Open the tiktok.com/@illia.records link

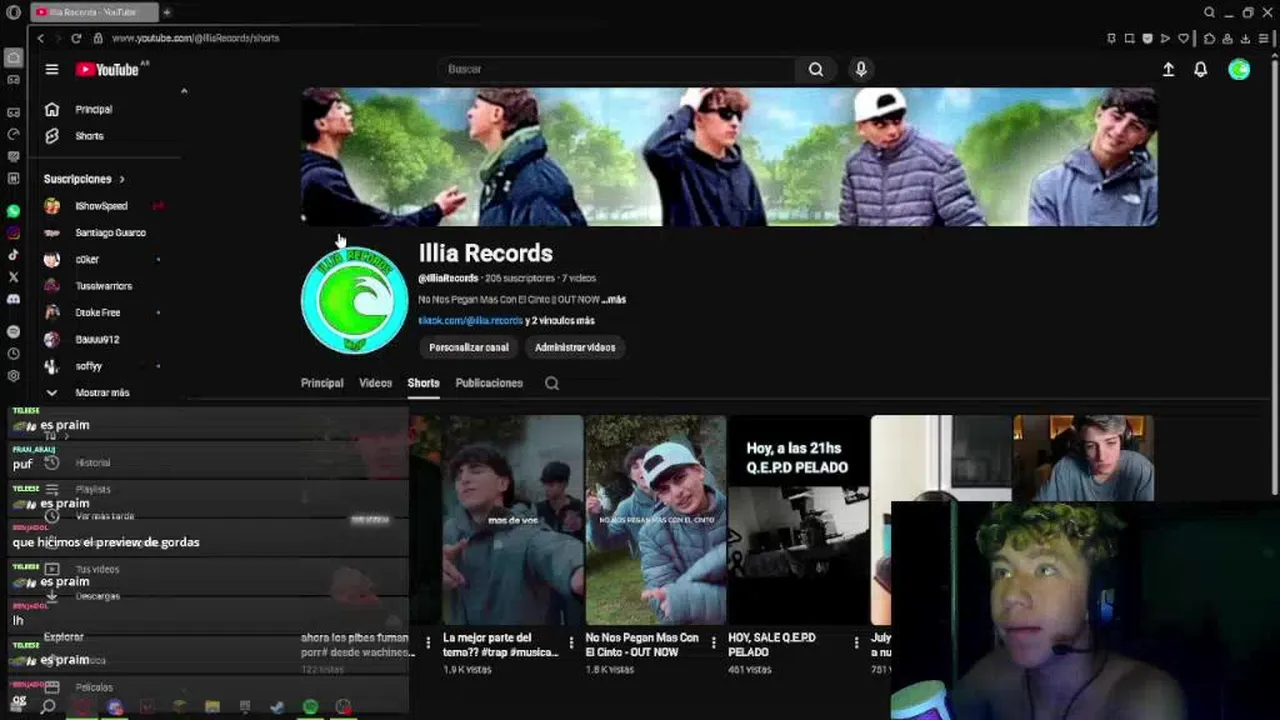[x=470, y=321]
